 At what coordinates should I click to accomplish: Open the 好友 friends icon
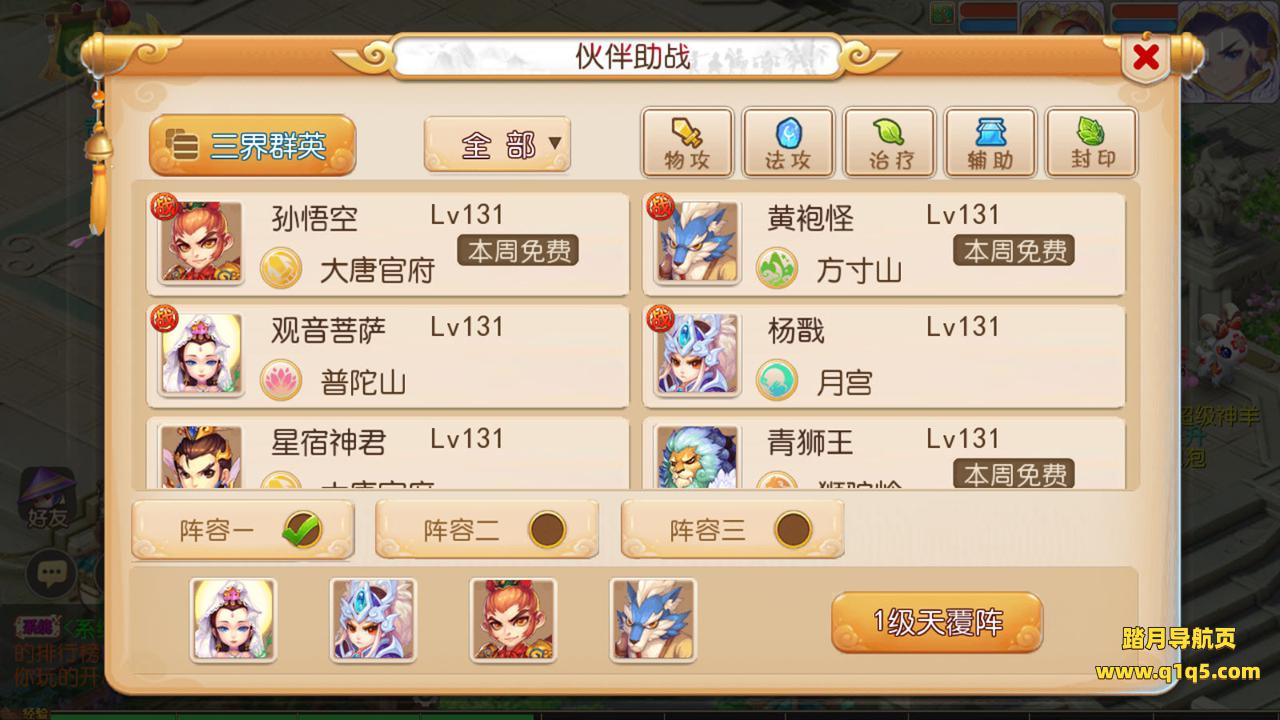[47, 497]
